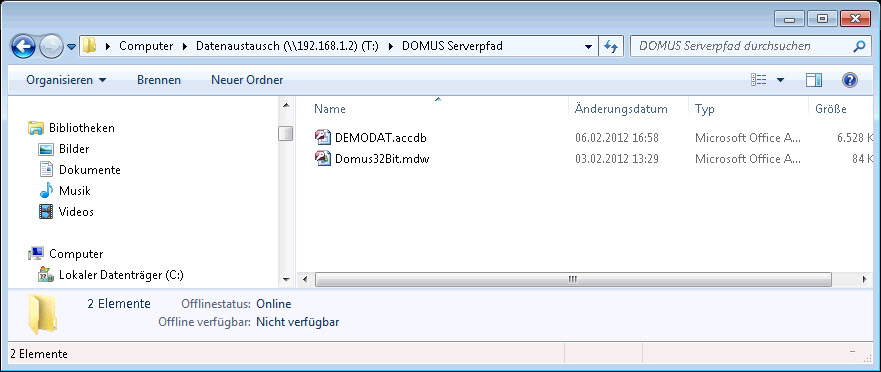Click the Lokaler Datenträger drive icon
This screenshot has height=372, width=881.
pos(46,275)
